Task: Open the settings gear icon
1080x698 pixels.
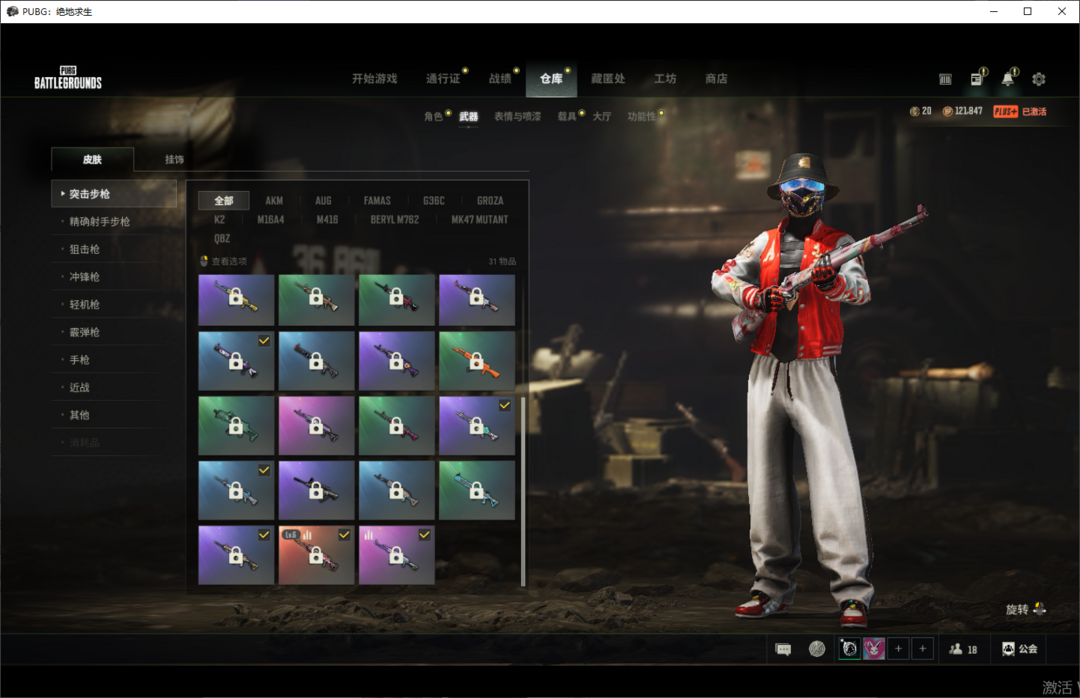Action: coord(1039,79)
